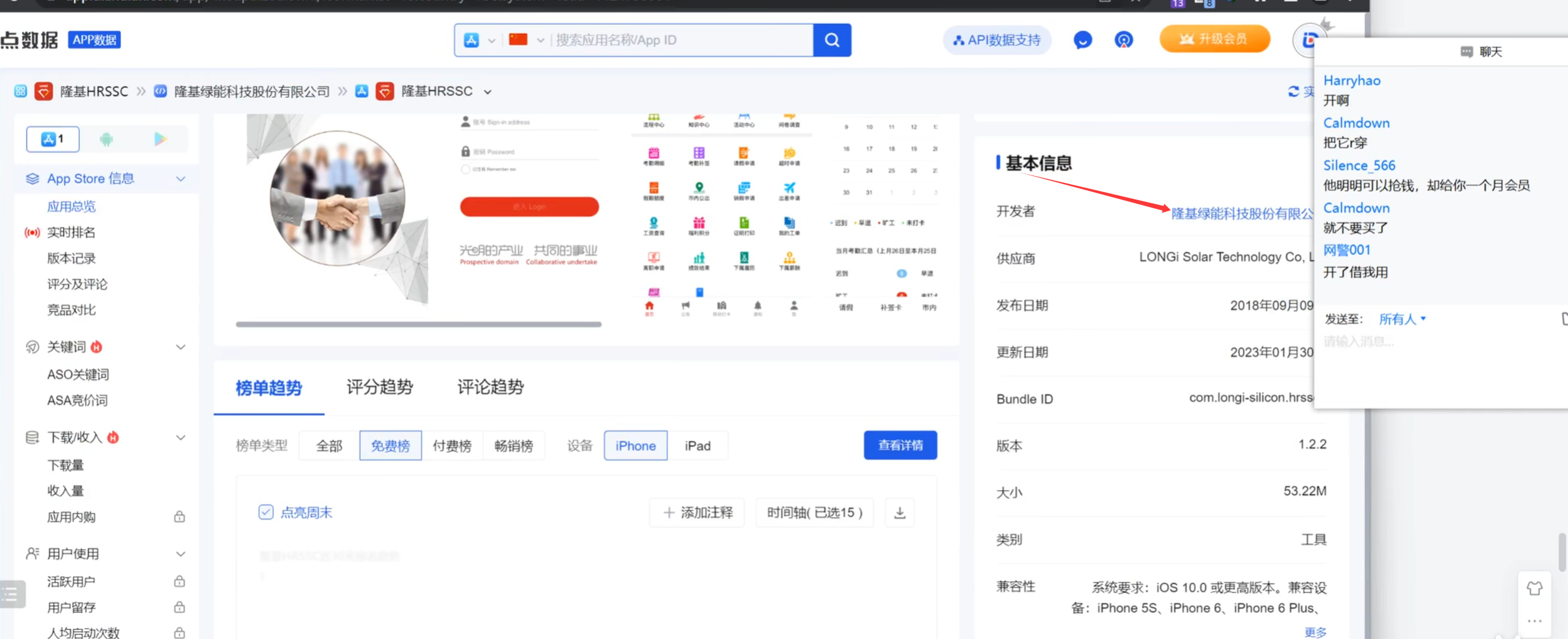Screen dimensions: 1568x639
Task: Click the broadcast icon next to chat bubble
Action: coord(1124,39)
